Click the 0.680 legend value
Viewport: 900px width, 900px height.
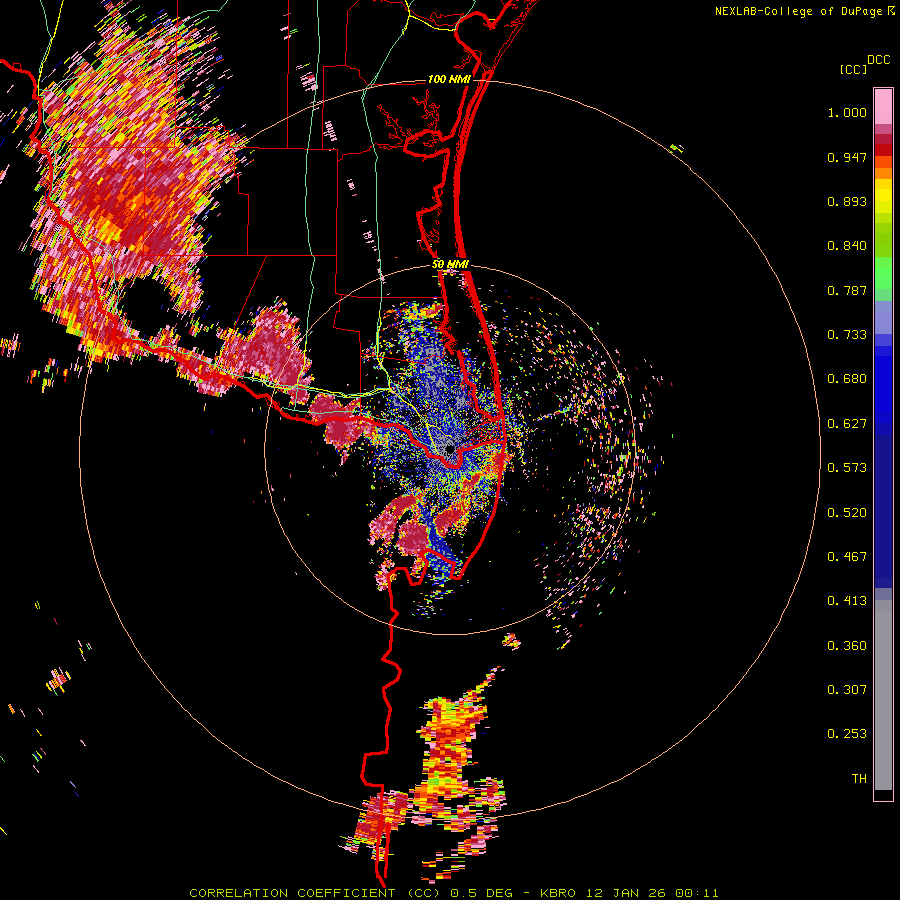(x=847, y=379)
